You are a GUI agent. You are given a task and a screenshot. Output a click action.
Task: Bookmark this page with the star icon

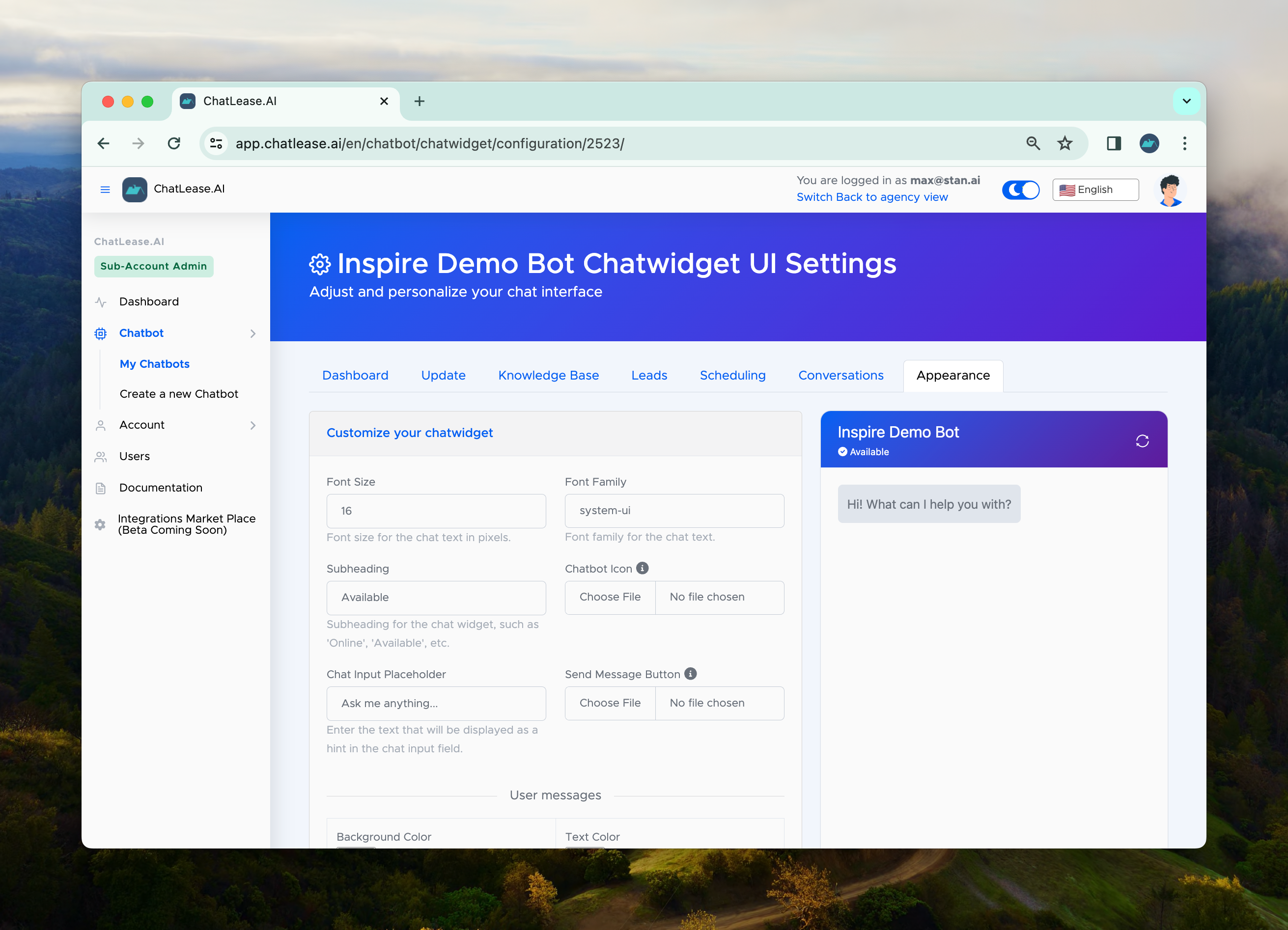1064,144
